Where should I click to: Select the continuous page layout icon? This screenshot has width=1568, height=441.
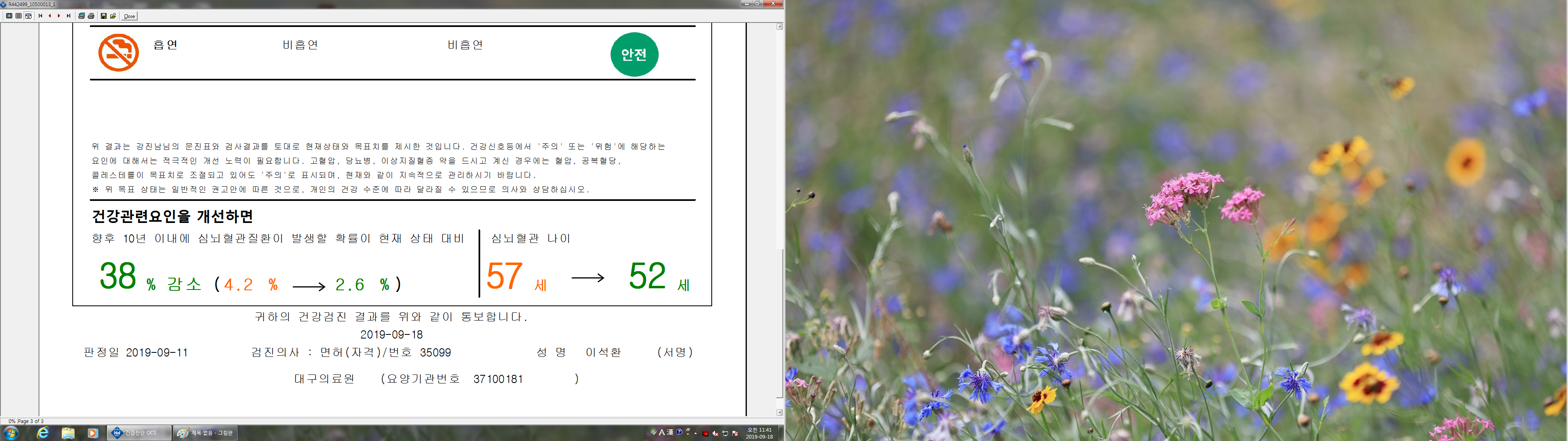point(19,16)
